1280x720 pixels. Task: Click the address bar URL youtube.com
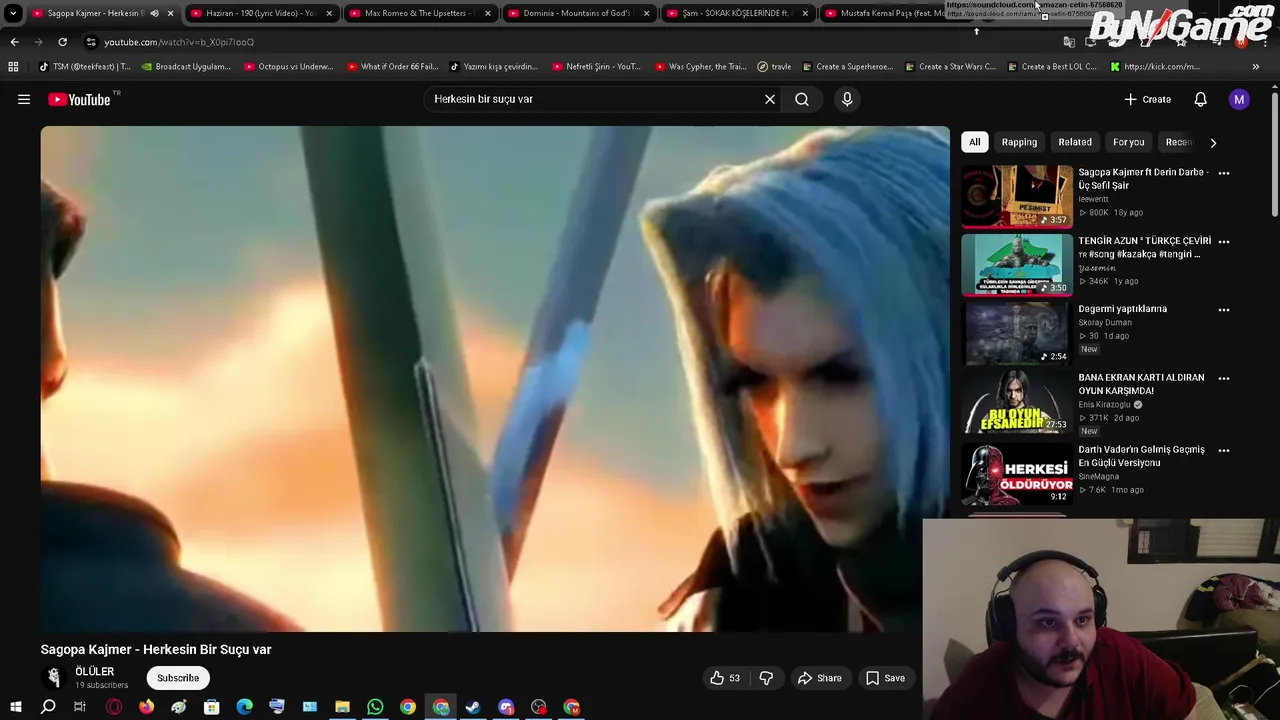179,42
